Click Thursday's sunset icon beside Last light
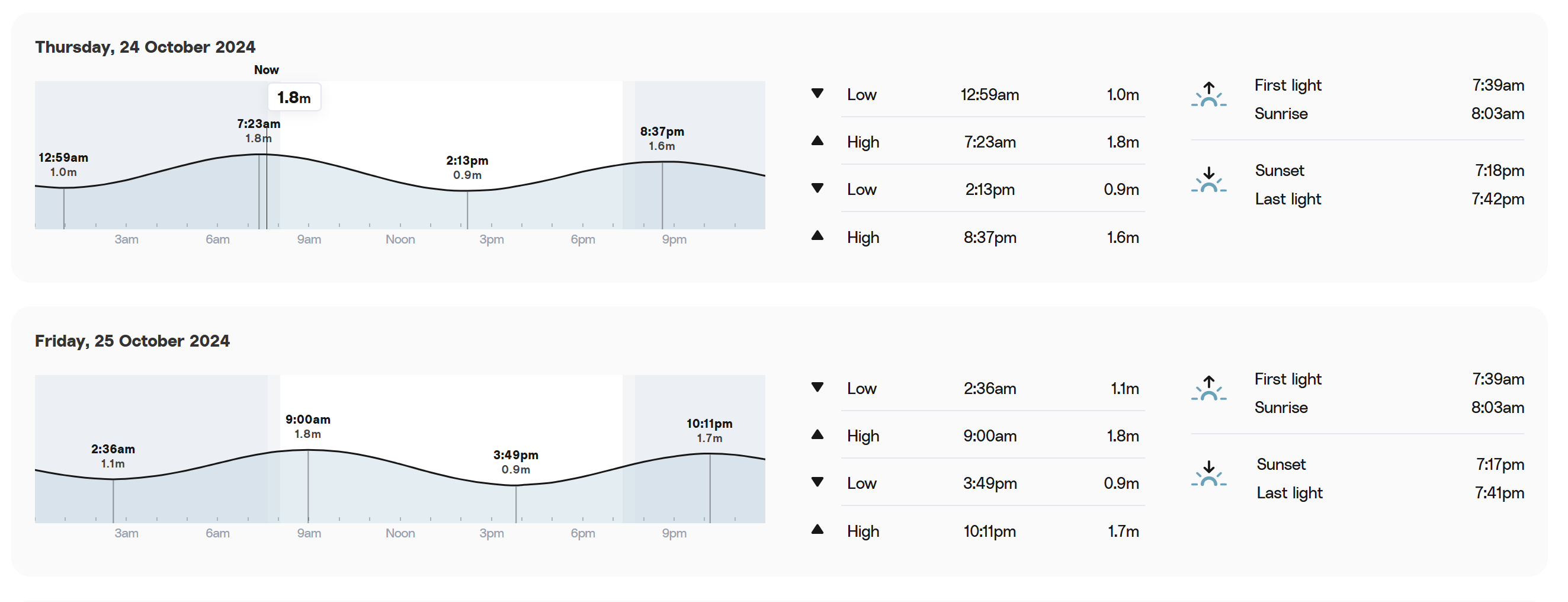1568x602 pixels. tap(1208, 180)
